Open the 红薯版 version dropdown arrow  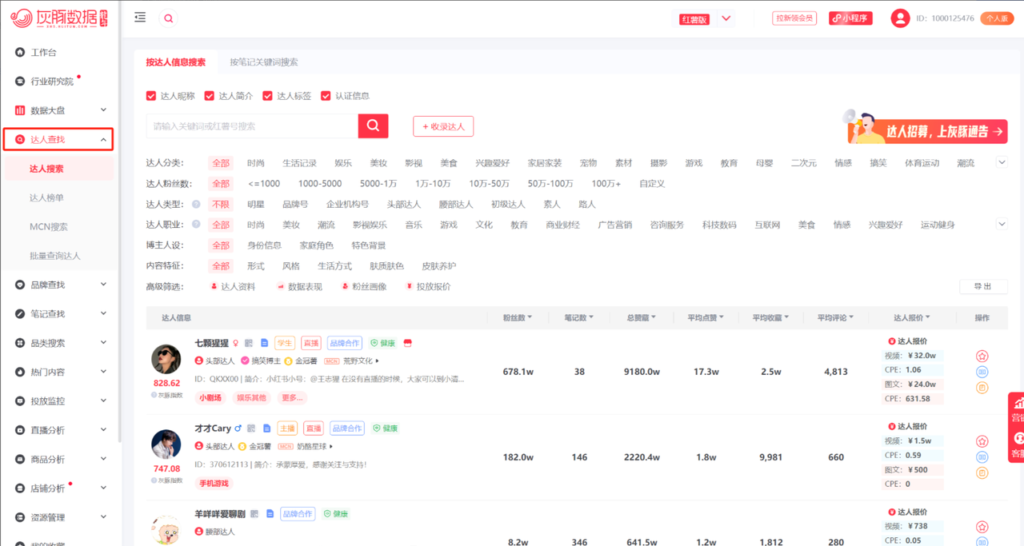coord(726,18)
